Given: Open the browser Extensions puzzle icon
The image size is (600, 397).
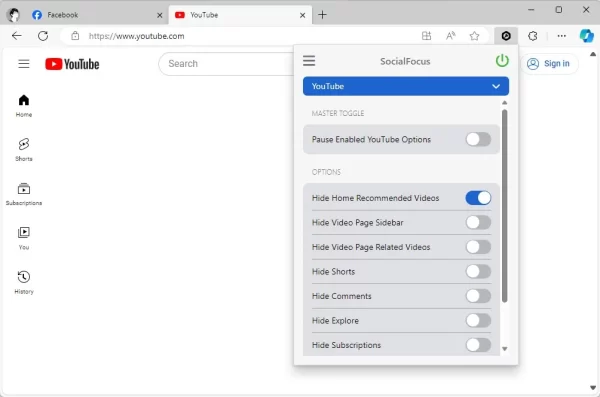Looking at the screenshot, I should pos(533,36).
